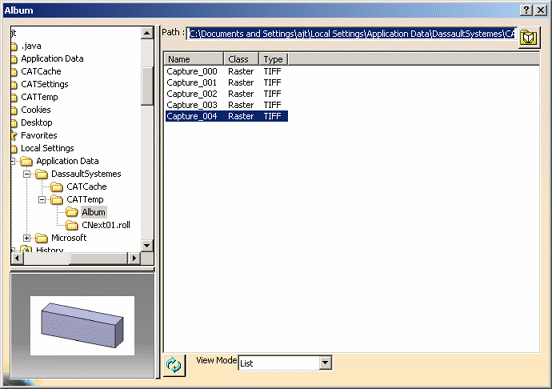Expand the Microsoft folder node
The height and width of the screenshot is (389, 552).
point(27,238)
